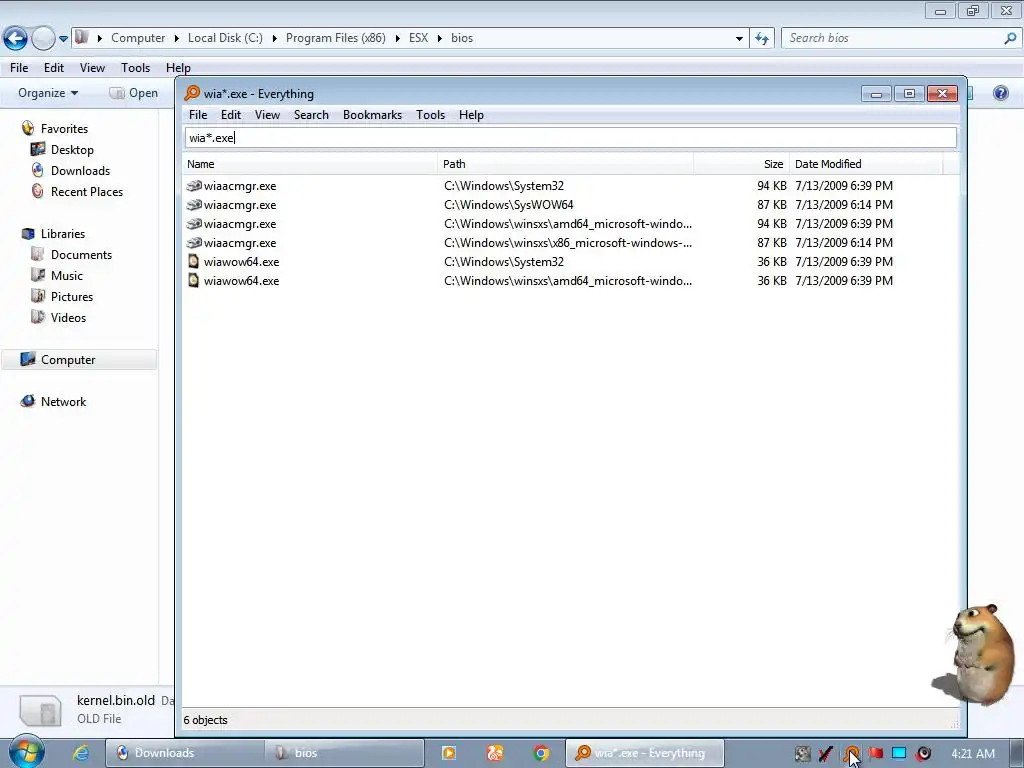Open the Videos library
This screenshot has height=768, width=1024.
(x=68, y=317)
